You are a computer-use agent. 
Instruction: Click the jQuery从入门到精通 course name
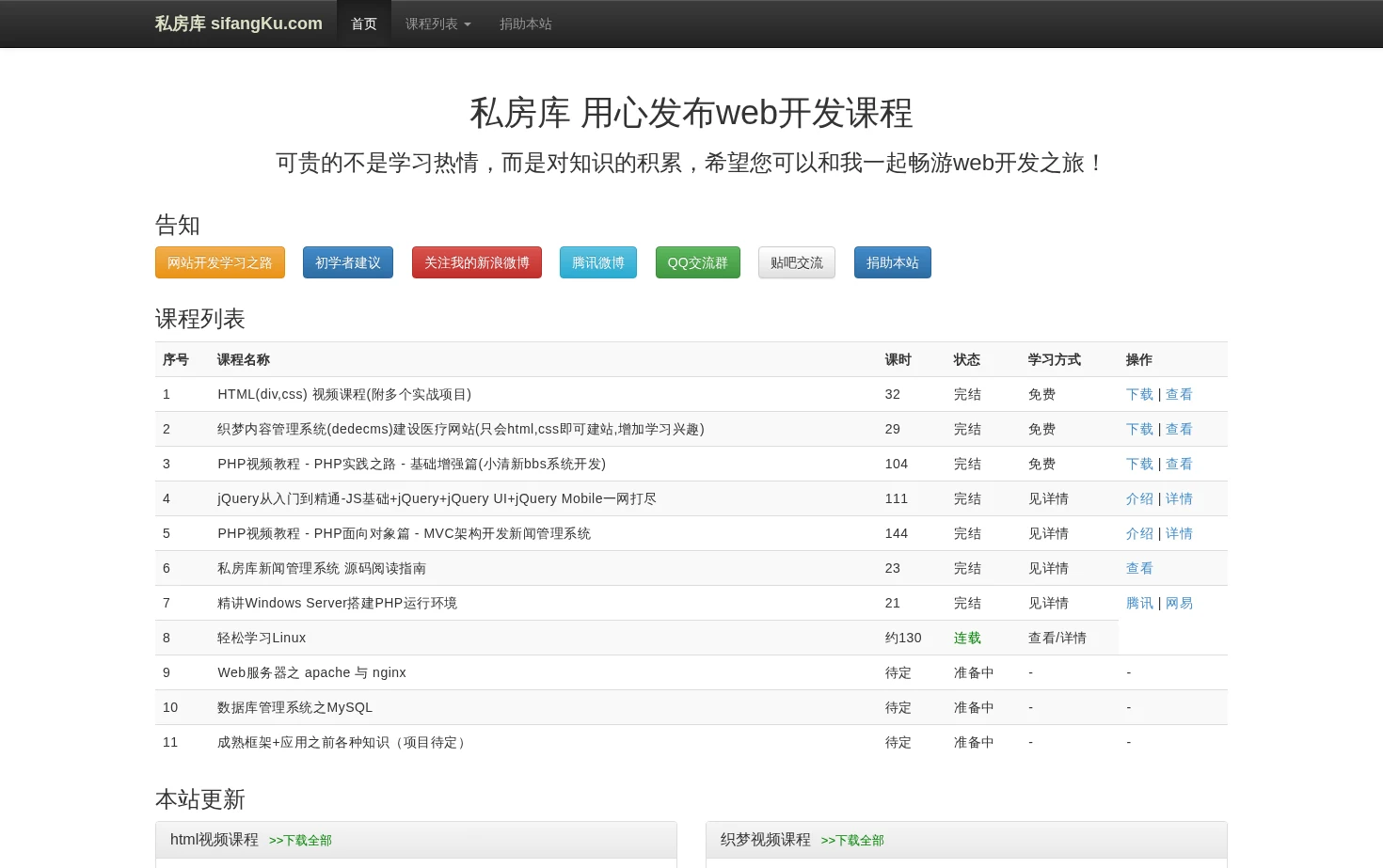[437, 498]
